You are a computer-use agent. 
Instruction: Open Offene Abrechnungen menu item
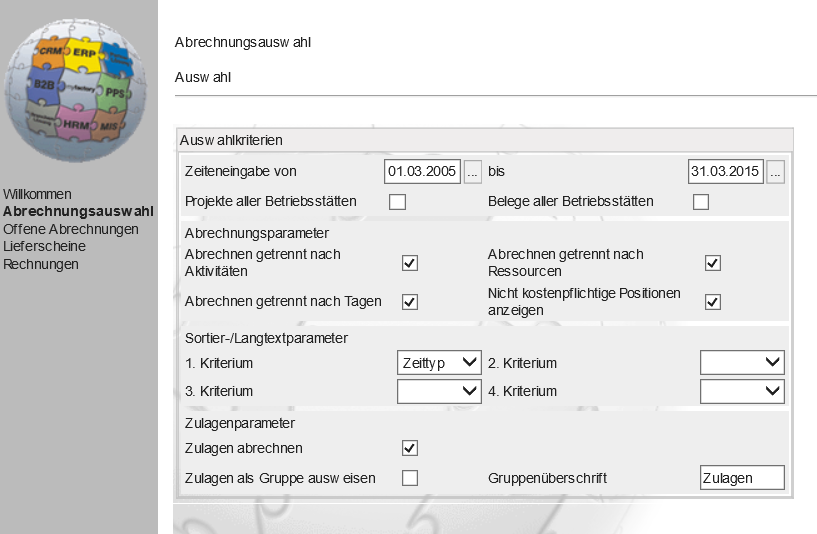(71, 229)
